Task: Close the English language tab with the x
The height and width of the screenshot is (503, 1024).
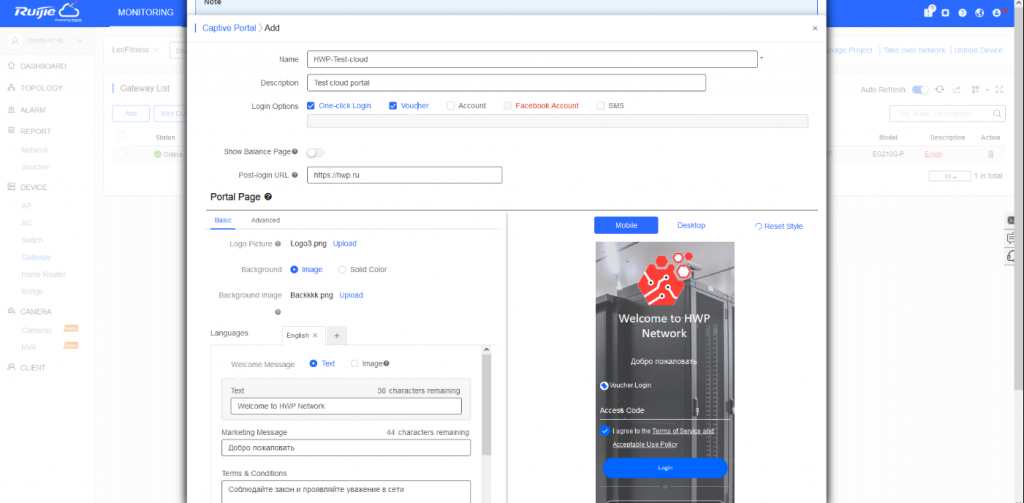Action: 315,335
